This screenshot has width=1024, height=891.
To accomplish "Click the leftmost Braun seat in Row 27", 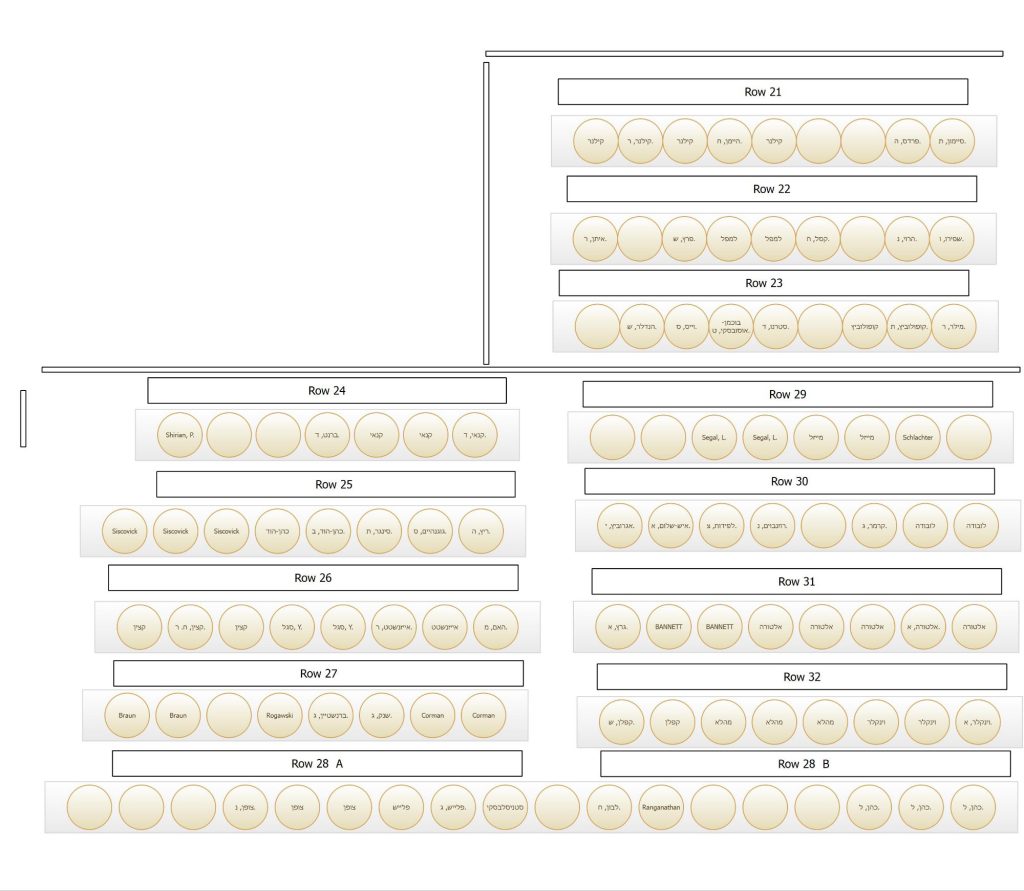I will (127, 715).
